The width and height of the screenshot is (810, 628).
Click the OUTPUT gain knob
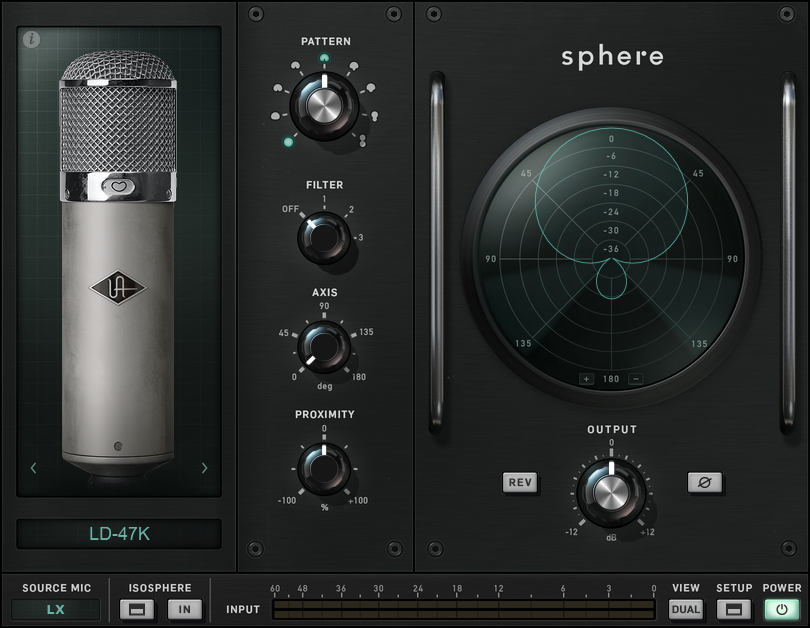point(611,493)
